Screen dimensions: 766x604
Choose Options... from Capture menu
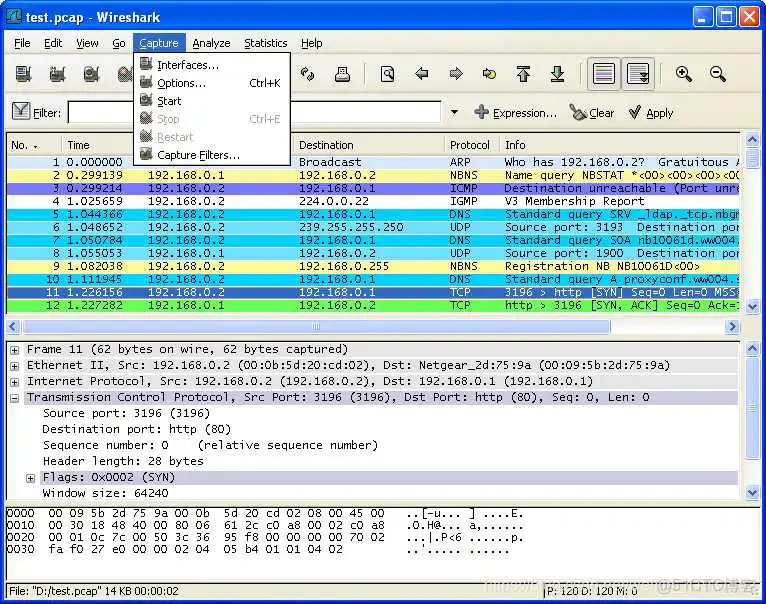click(212, 83)
